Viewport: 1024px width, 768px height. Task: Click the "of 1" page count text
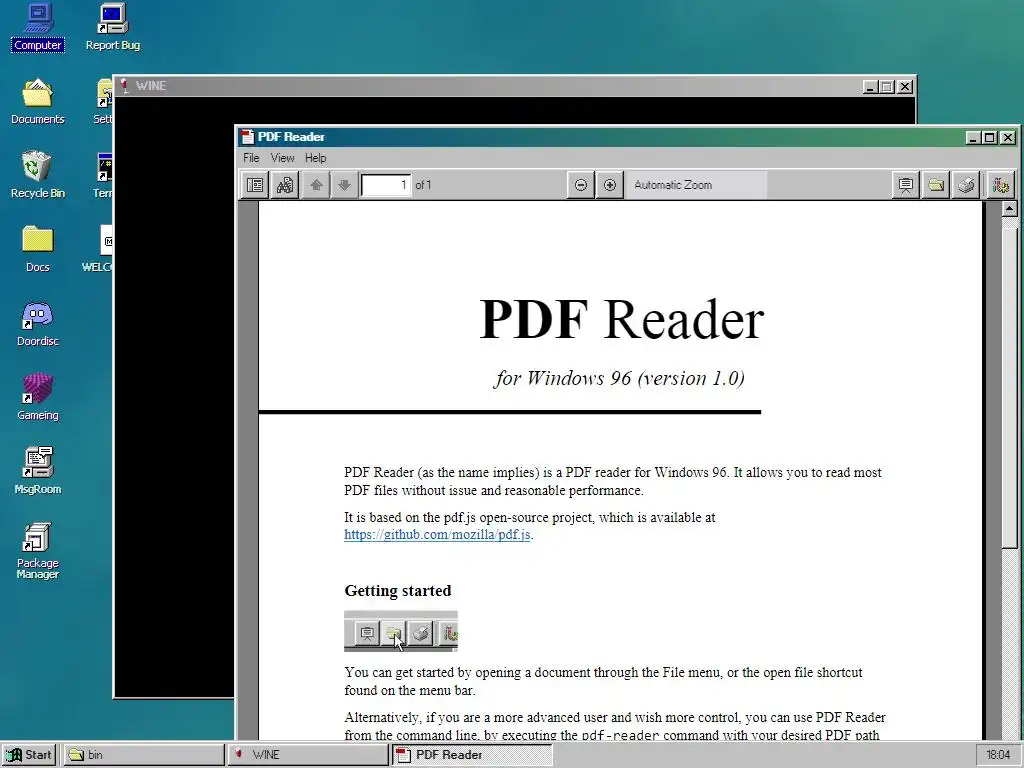tap(423, 185)
